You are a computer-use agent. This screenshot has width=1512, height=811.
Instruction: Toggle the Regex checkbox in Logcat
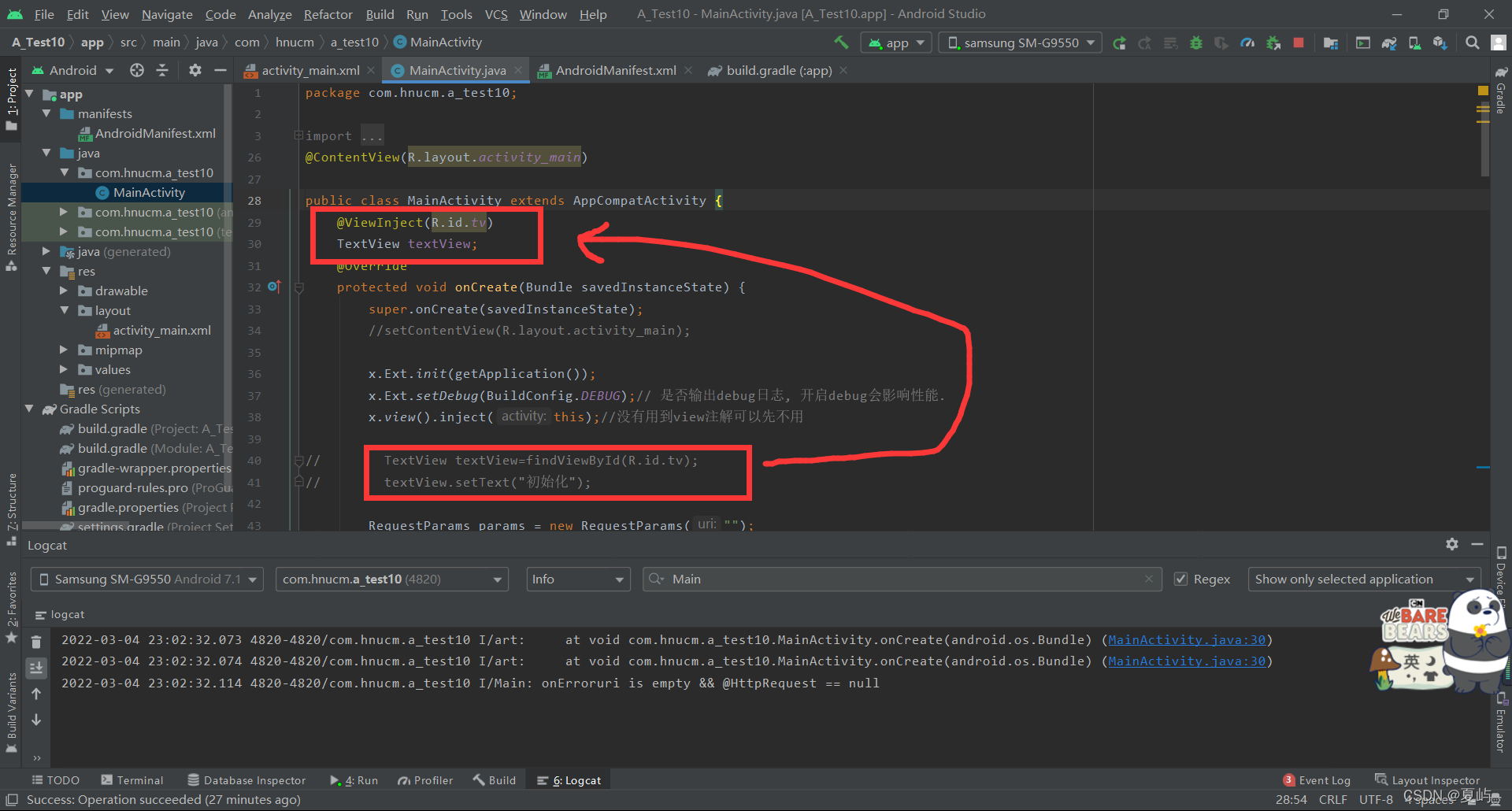pyautogui.click(x=1181, y=579)
